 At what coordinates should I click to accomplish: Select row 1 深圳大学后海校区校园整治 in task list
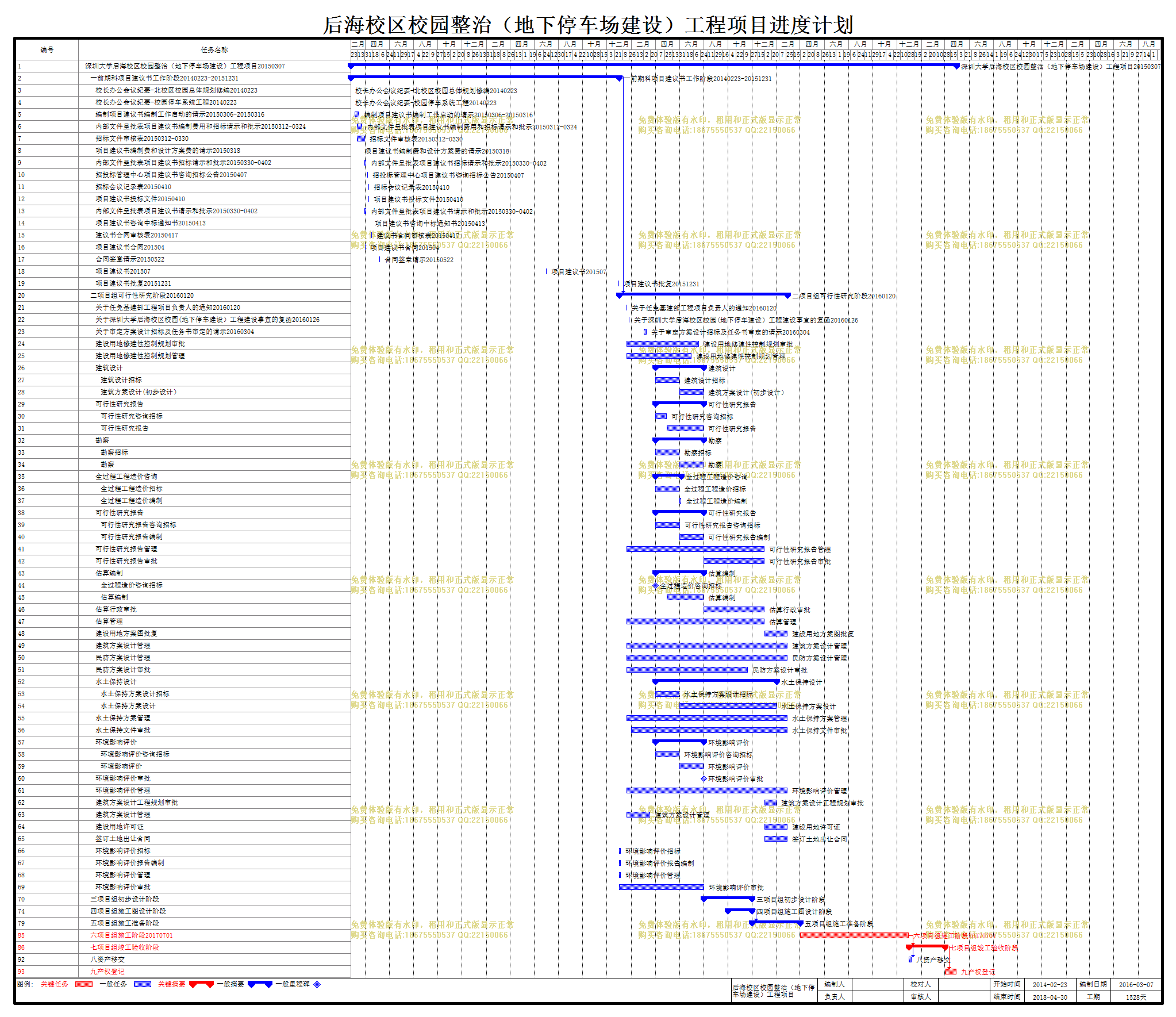[183, 66]
